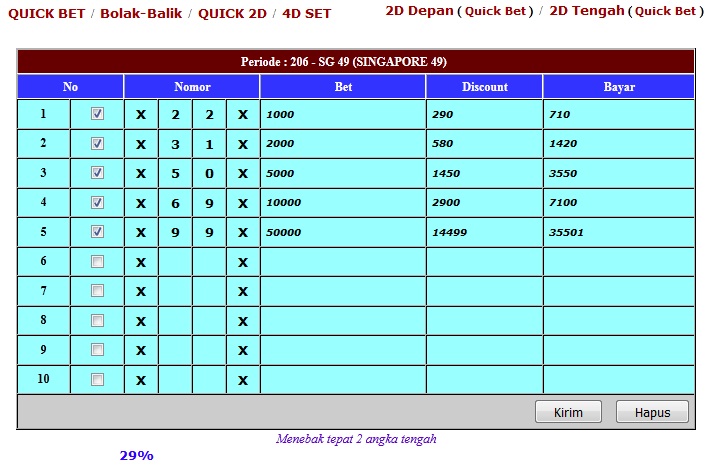Select the discount value 580
The width and height of the screenshot is (716, 470).
[442, 143]
